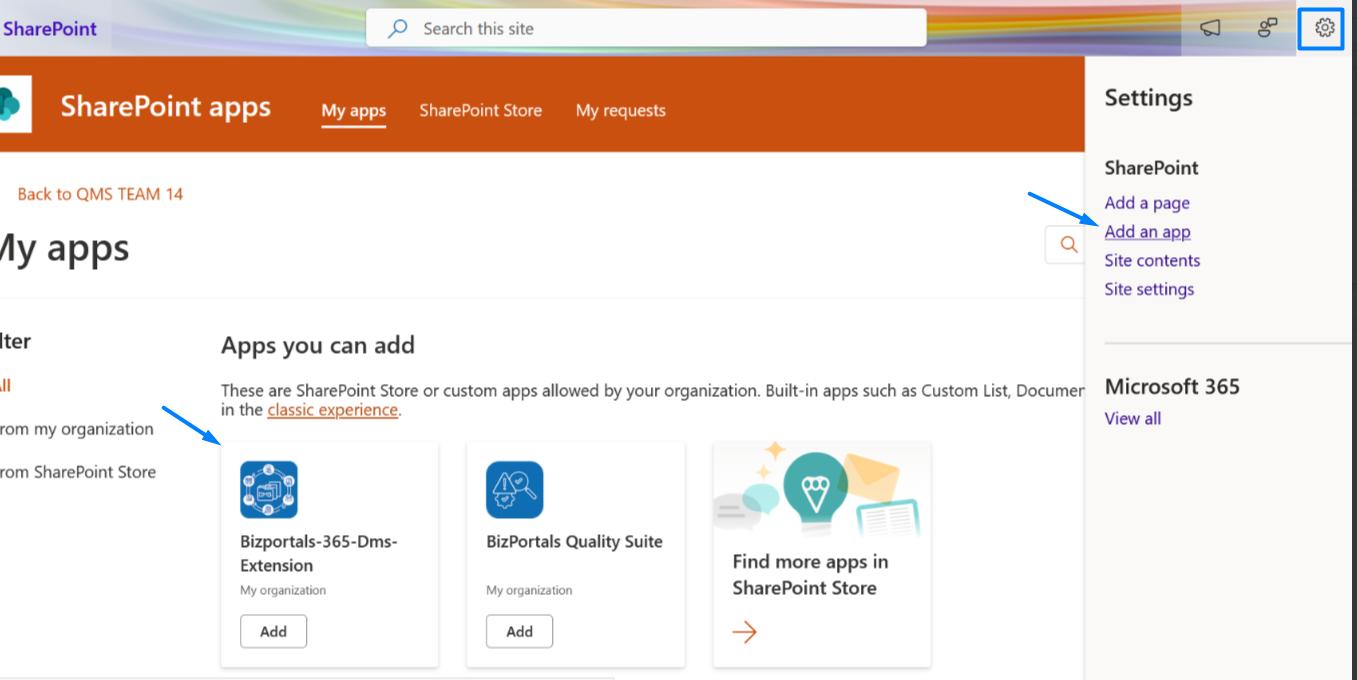The height and width of the screenshot is (680, 1357).
Task: Open the connections icon beside the gear
Action: point(1268,29)
